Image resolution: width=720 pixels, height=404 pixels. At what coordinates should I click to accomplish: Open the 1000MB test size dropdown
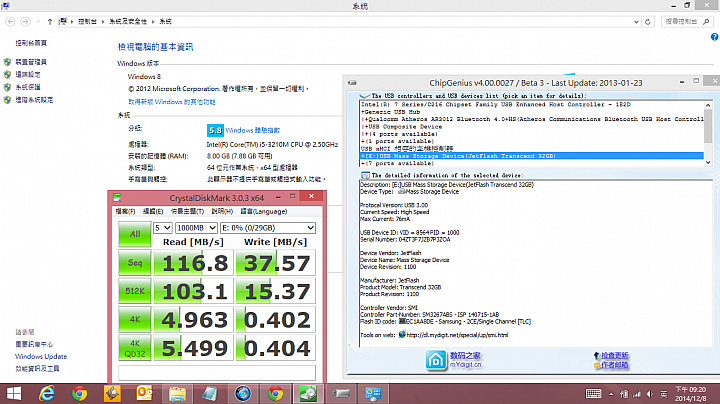click(196, 228)
